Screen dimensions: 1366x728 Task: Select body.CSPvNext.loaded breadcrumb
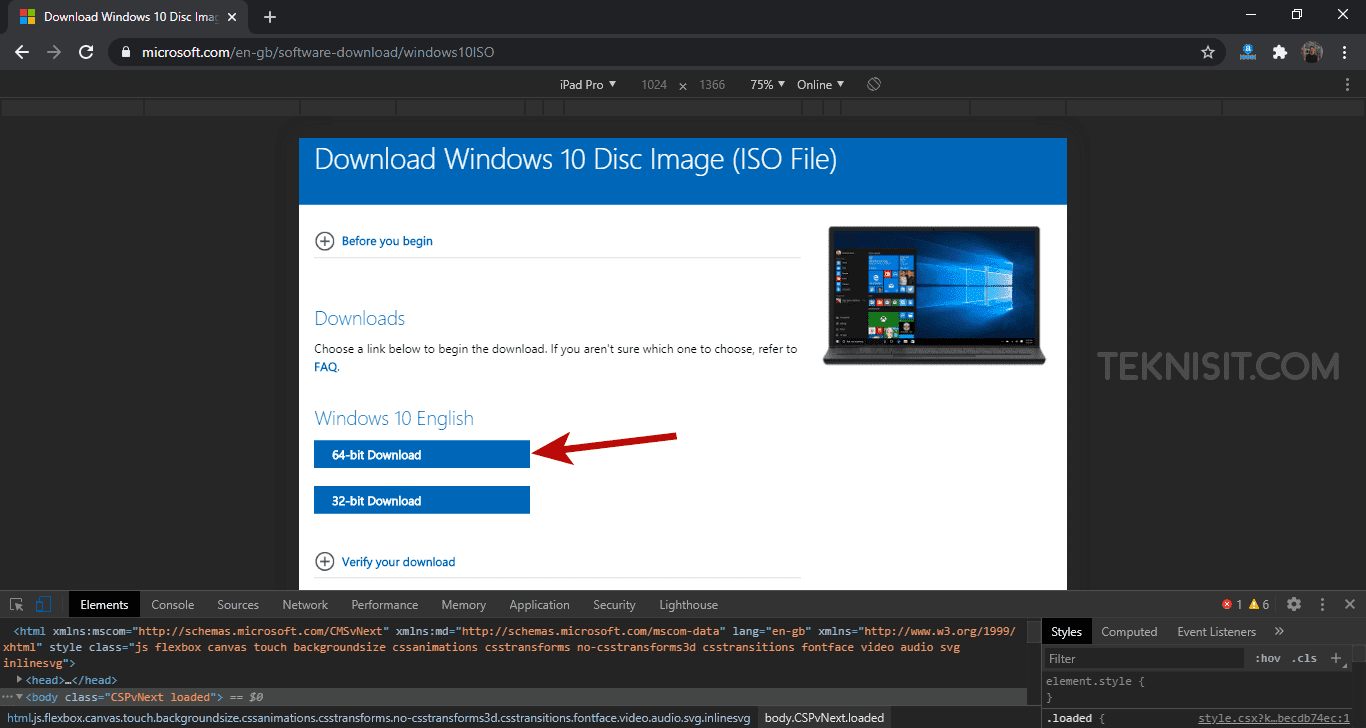click(x=824, y=718)
